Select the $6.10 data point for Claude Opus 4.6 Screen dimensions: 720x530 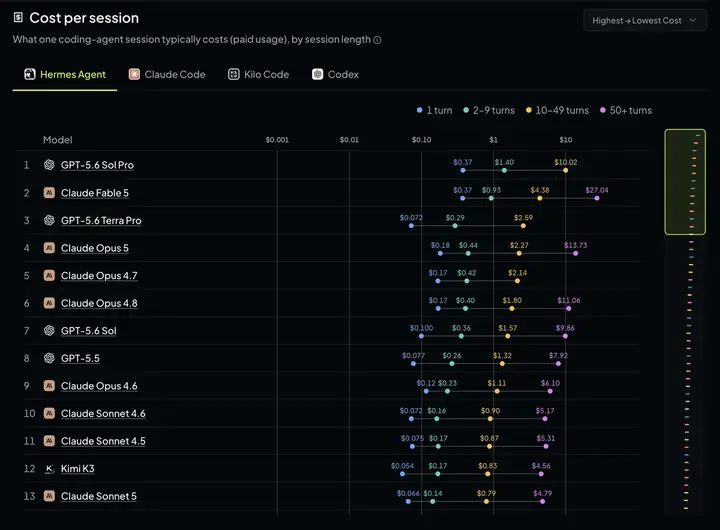pyautogui.click(x=550, y=391)
